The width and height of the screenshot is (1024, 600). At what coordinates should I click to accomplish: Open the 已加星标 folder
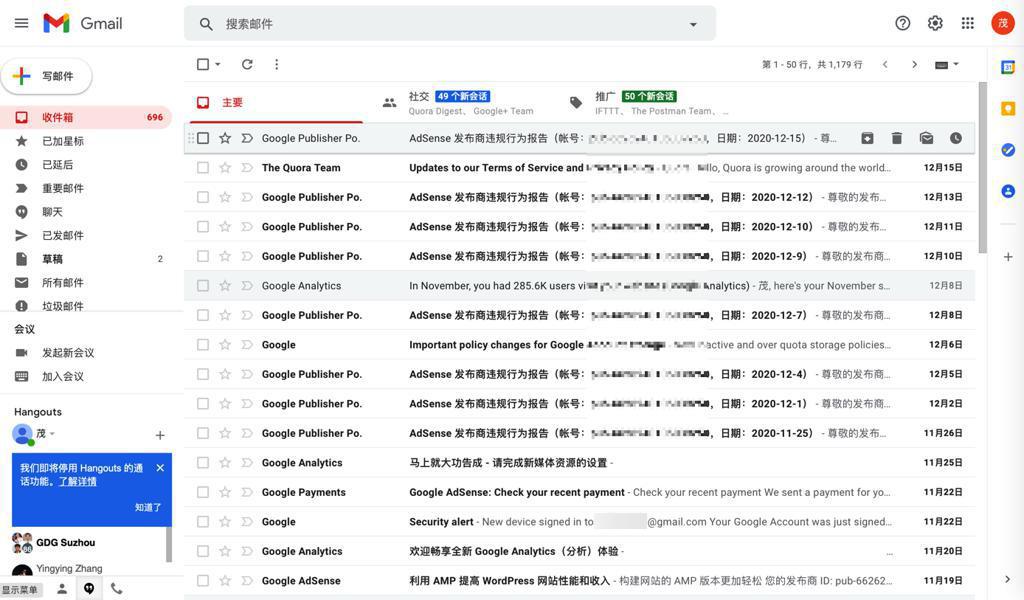(x=86, y=141)
